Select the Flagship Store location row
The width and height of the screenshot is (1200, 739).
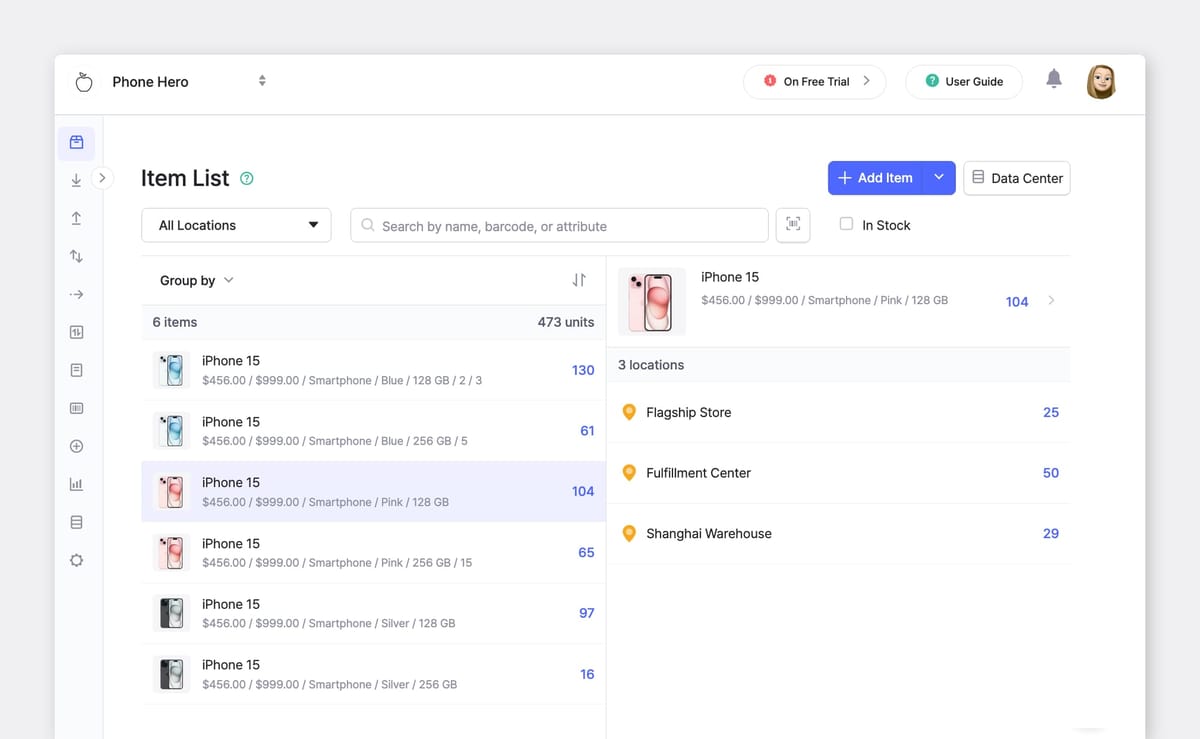(x=838, y=412)
